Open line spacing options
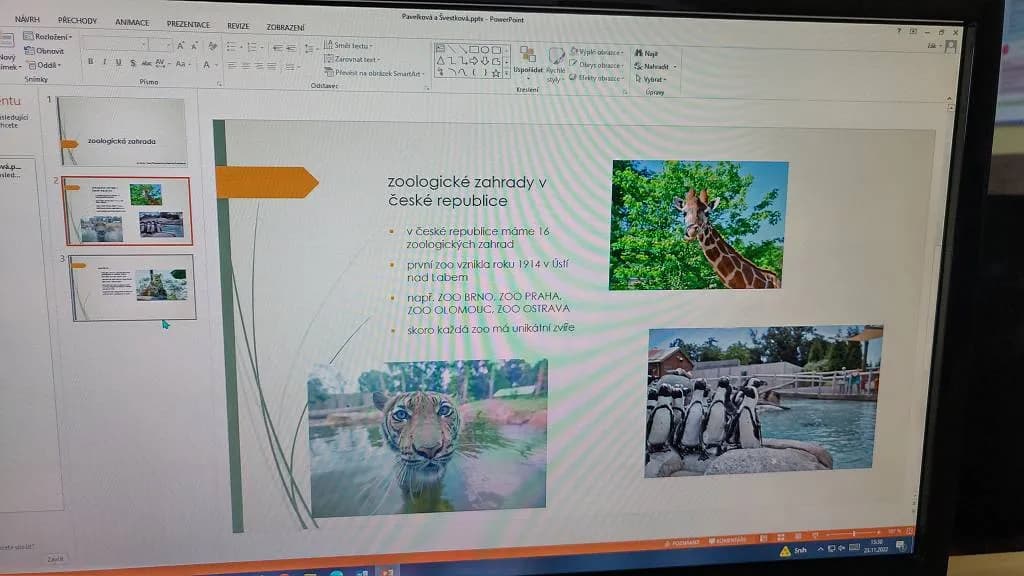 click(310, 49)
